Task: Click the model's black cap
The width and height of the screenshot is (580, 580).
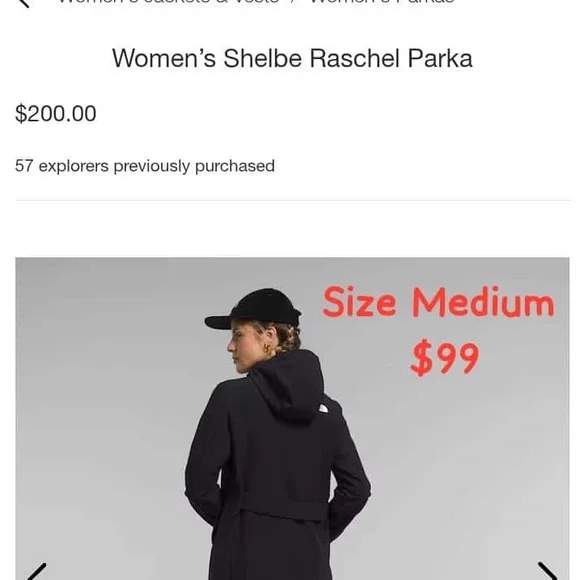Action: (x=254, y=309)
